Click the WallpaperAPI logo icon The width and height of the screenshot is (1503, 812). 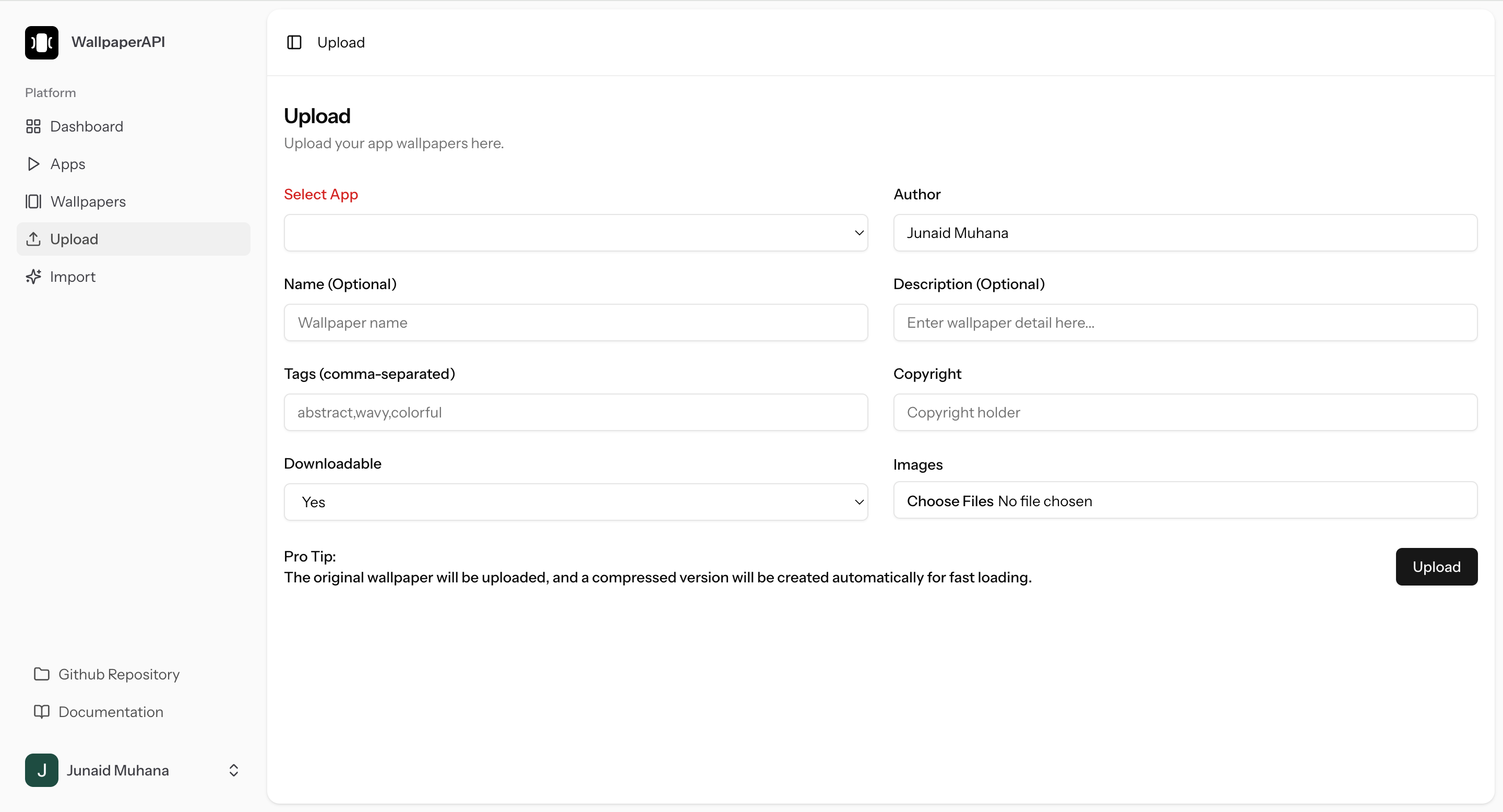[41, 42]
